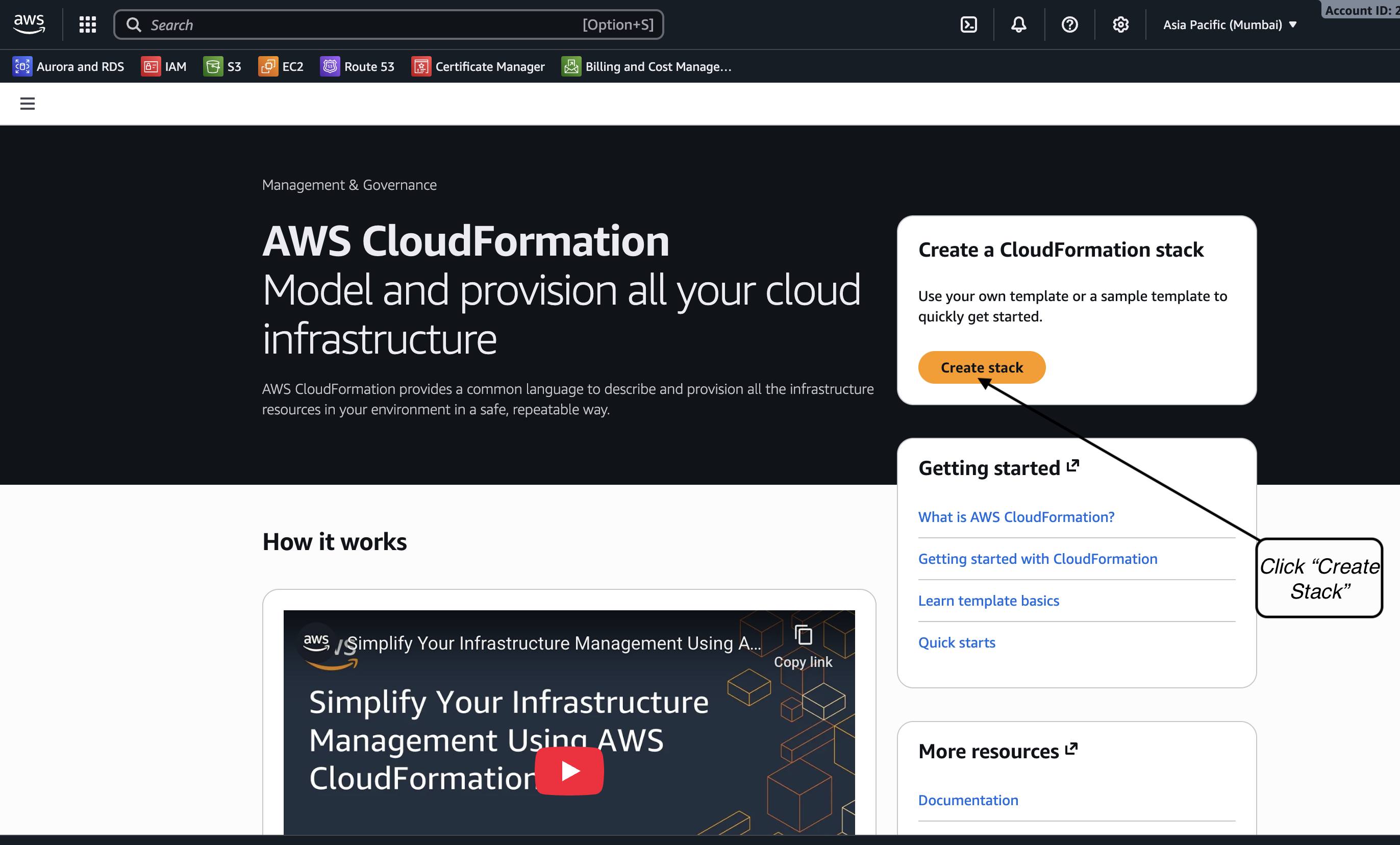Open the IAM favorites shortcut
Image resolution: width=1400 pixels, height=845 pixels.
point(164,66)
